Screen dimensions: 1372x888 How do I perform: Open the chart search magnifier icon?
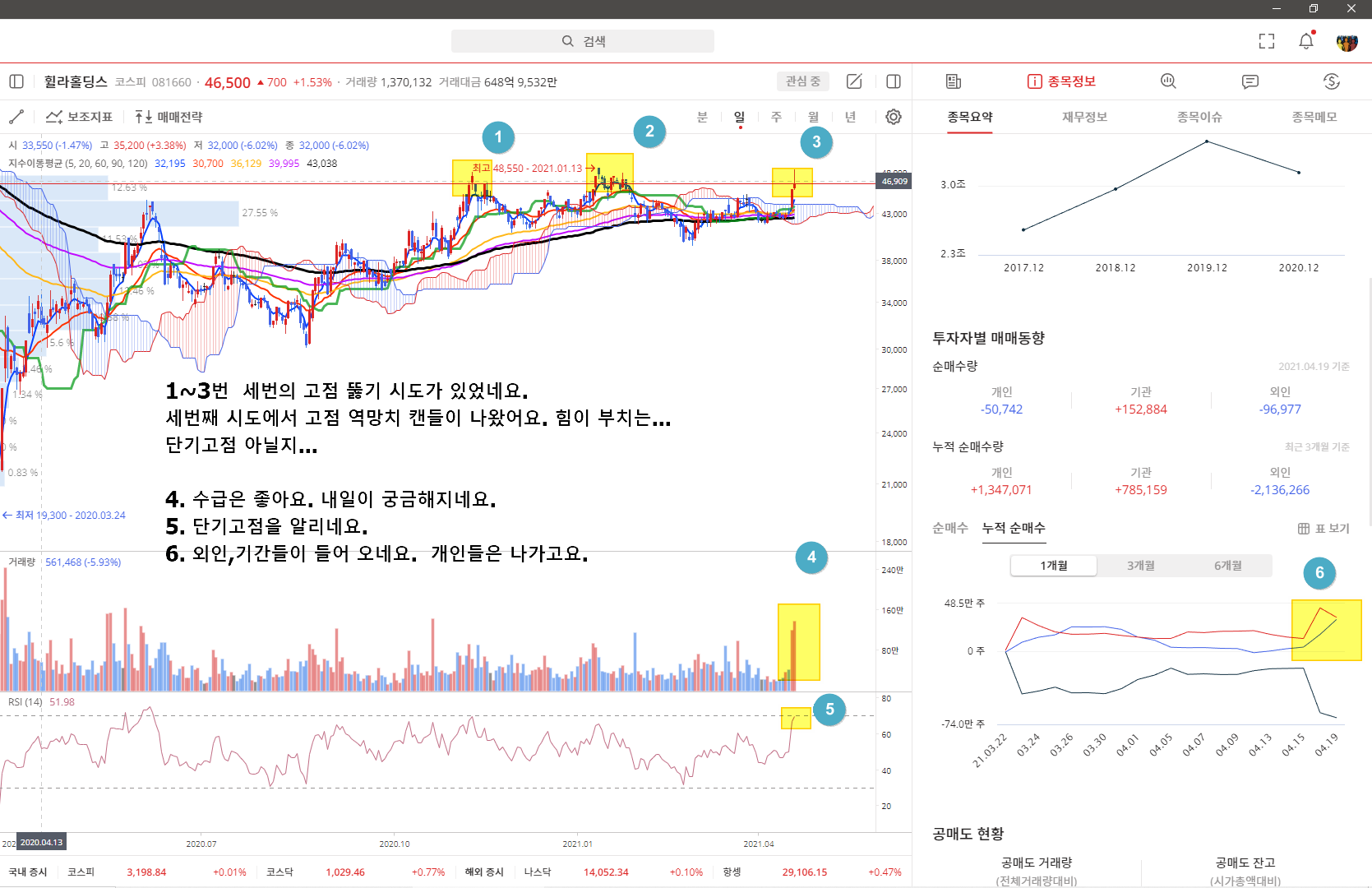pos(1168,81)
